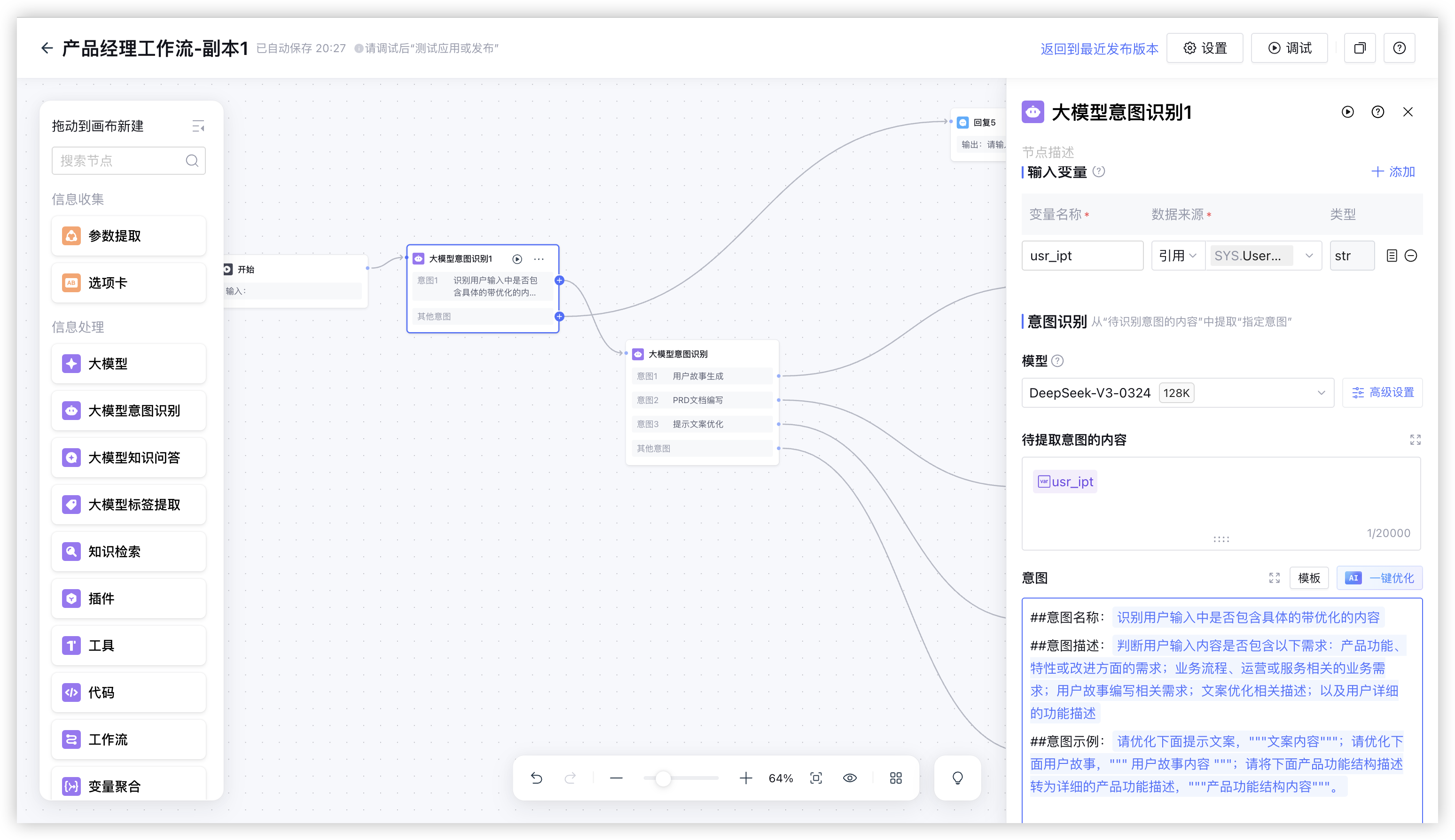Click the fit-to-screen icon in zoom bar
Screen dimensions: 1455x840
815,778
